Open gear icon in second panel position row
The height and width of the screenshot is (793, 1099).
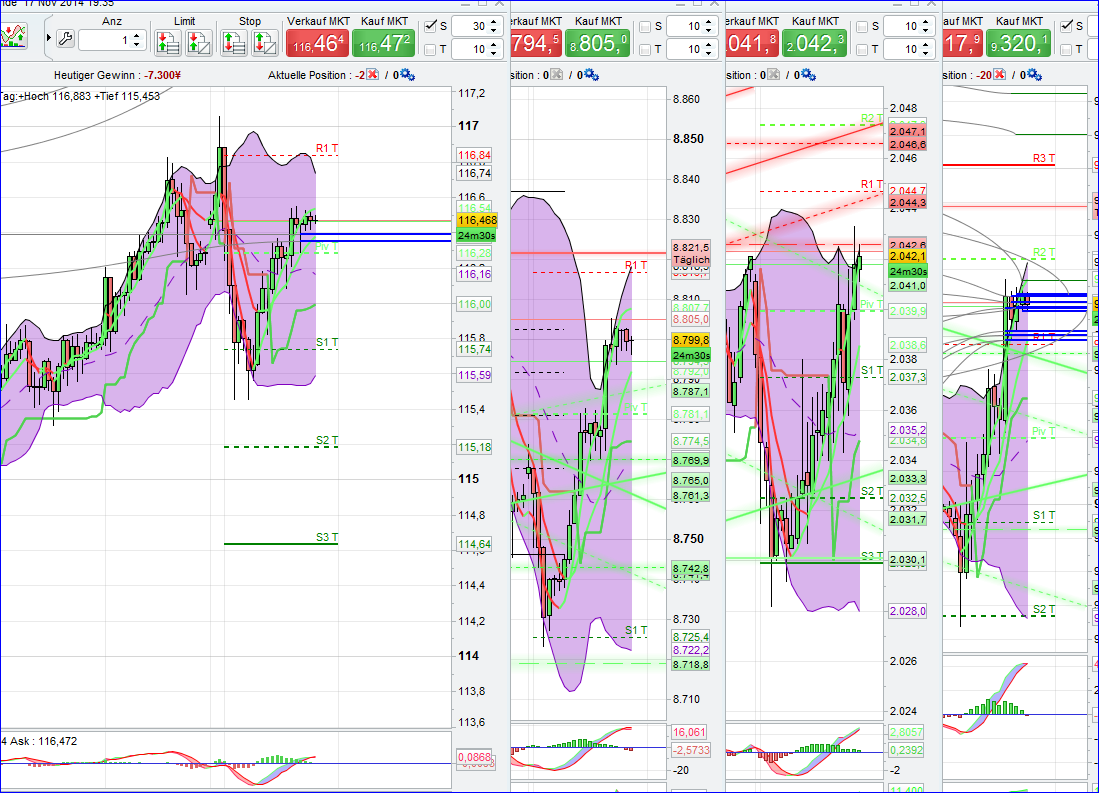(x=590, y=74)
